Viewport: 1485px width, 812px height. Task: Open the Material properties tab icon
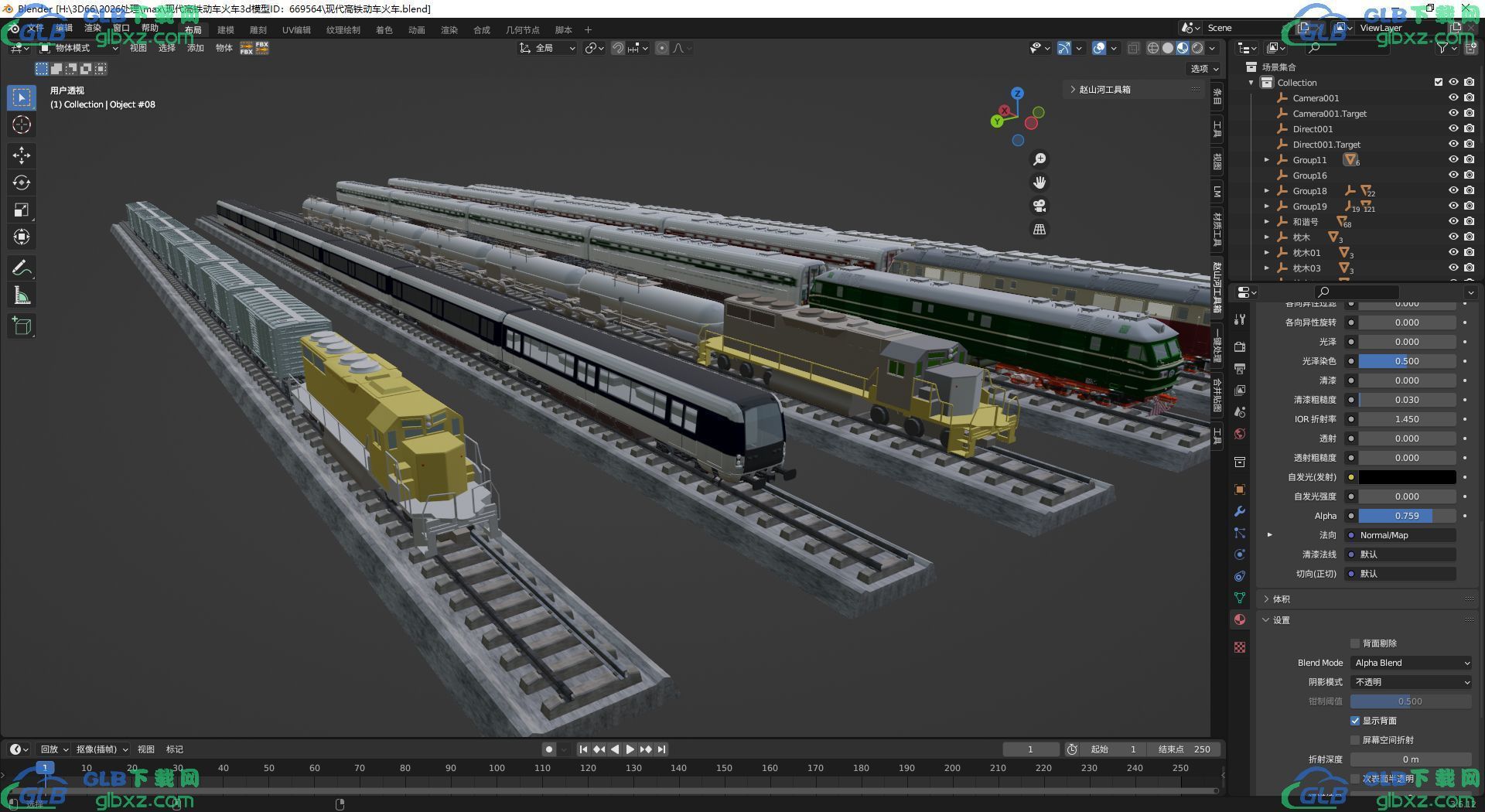[1240, 619]
